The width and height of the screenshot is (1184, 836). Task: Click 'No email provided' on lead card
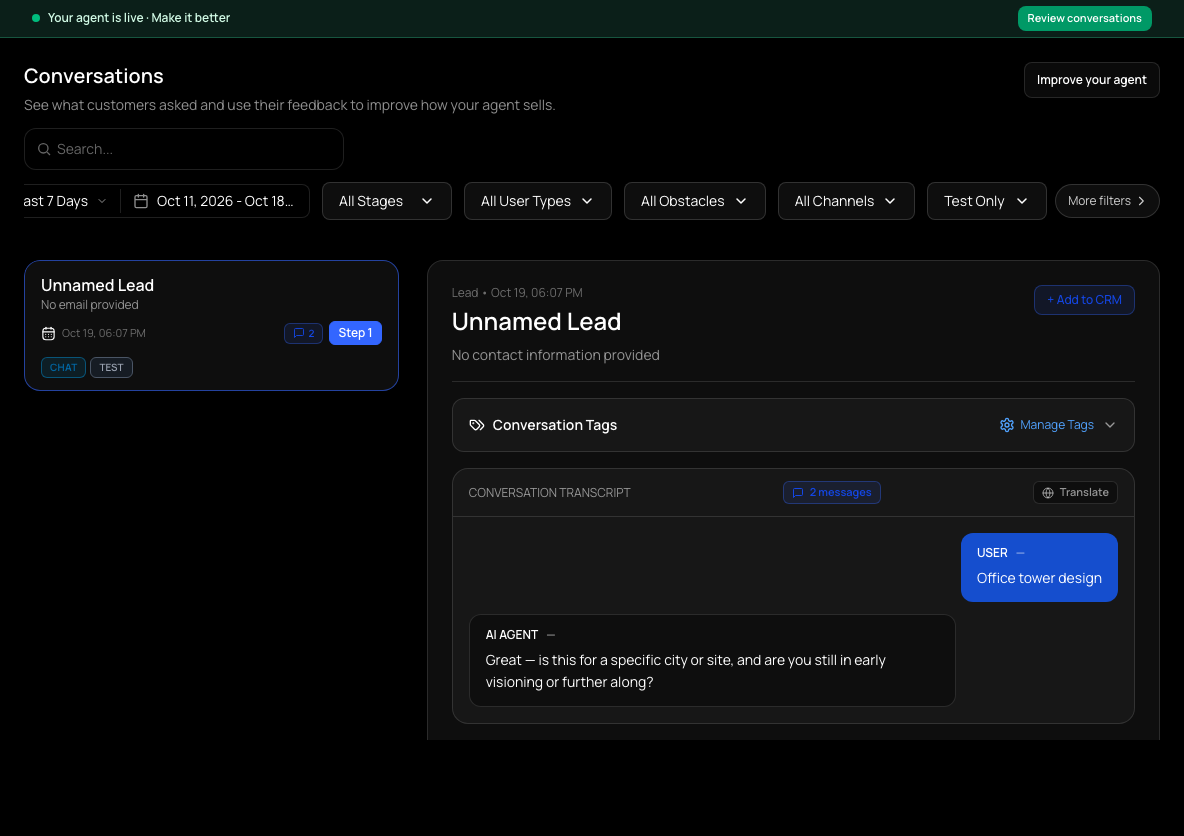point(90,305)
